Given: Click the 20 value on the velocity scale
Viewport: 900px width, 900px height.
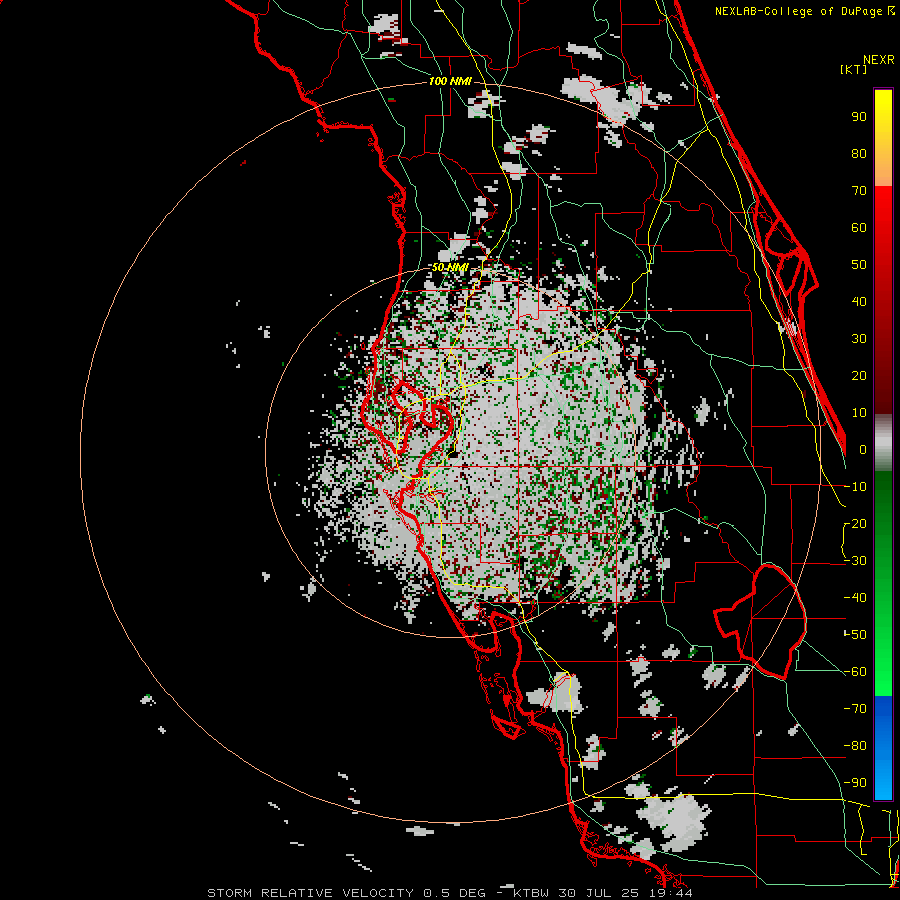Looking at the screenshot, I should 859,376.
